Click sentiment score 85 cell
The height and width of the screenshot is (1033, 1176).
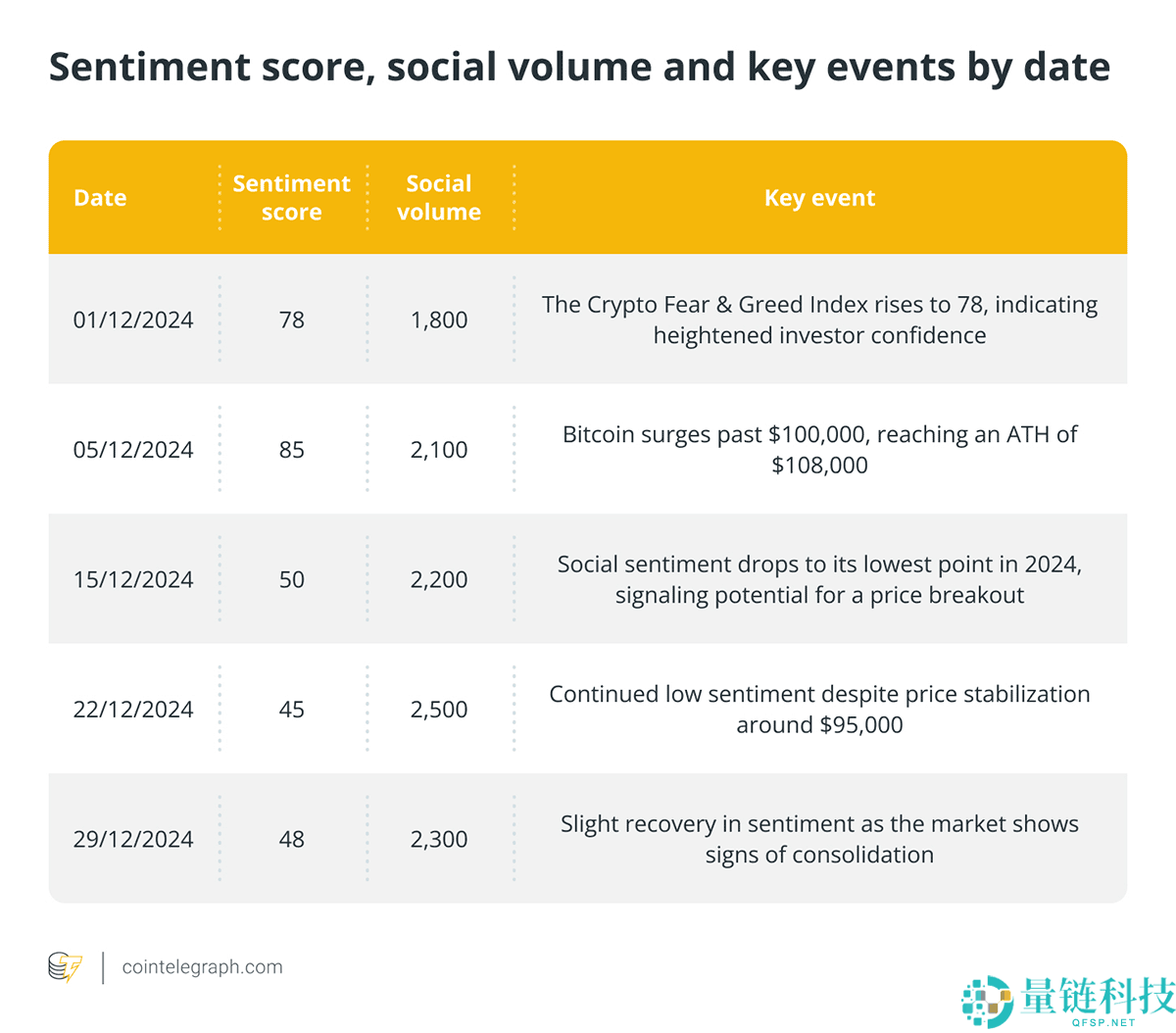(x=291, y=450)
